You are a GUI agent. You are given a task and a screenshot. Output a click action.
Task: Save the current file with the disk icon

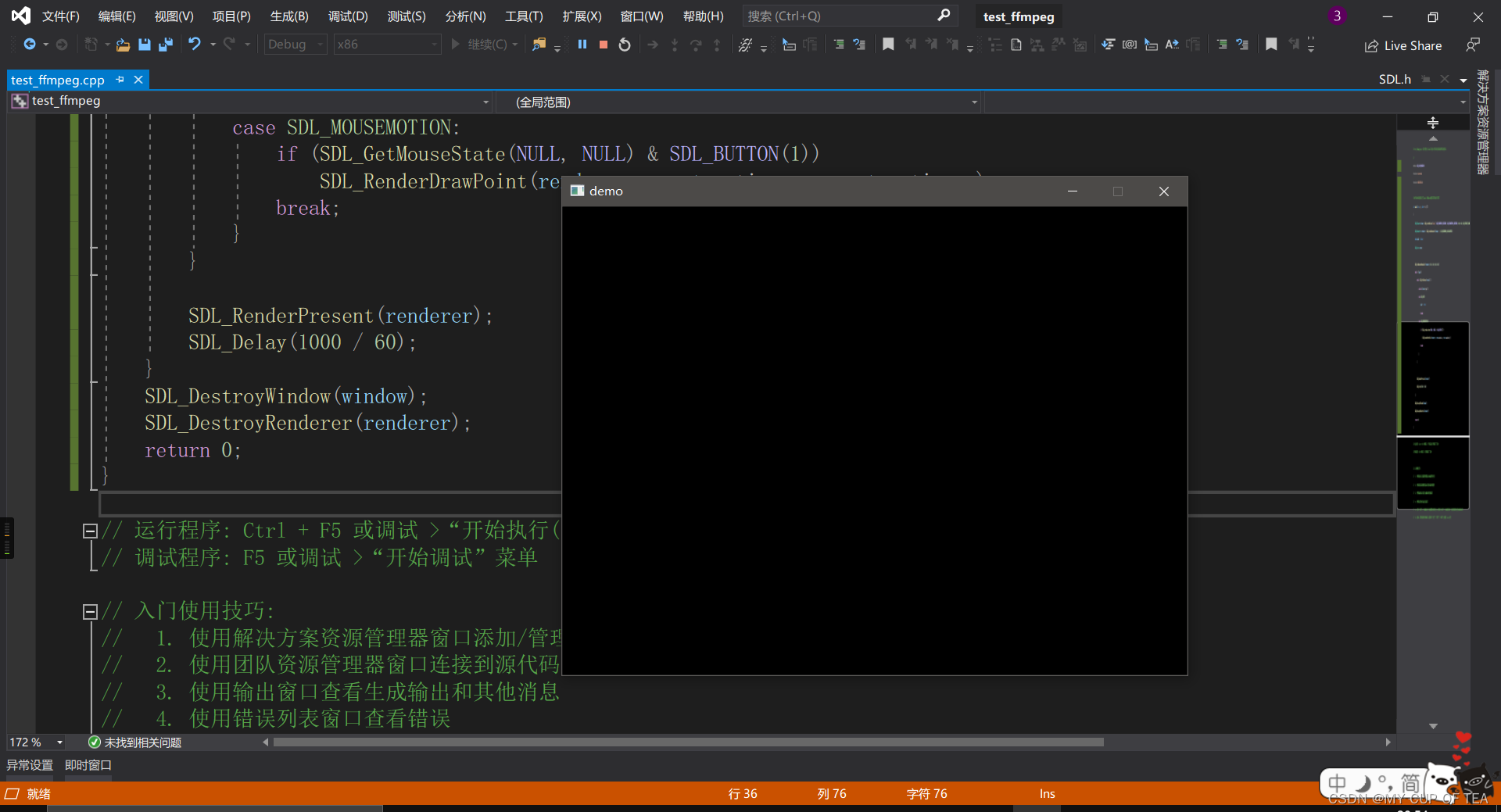tap(144, 45)
